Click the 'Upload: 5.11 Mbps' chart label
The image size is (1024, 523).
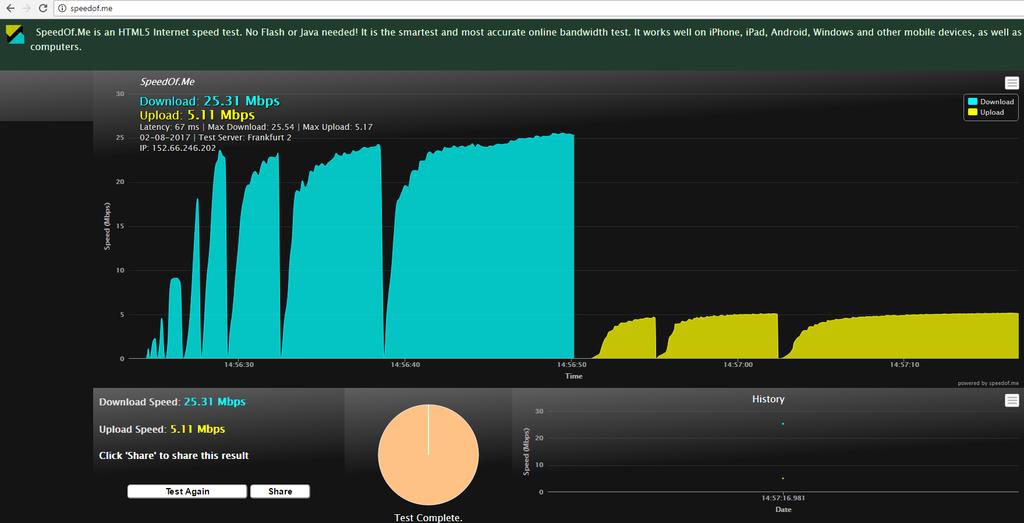point(197,116)
